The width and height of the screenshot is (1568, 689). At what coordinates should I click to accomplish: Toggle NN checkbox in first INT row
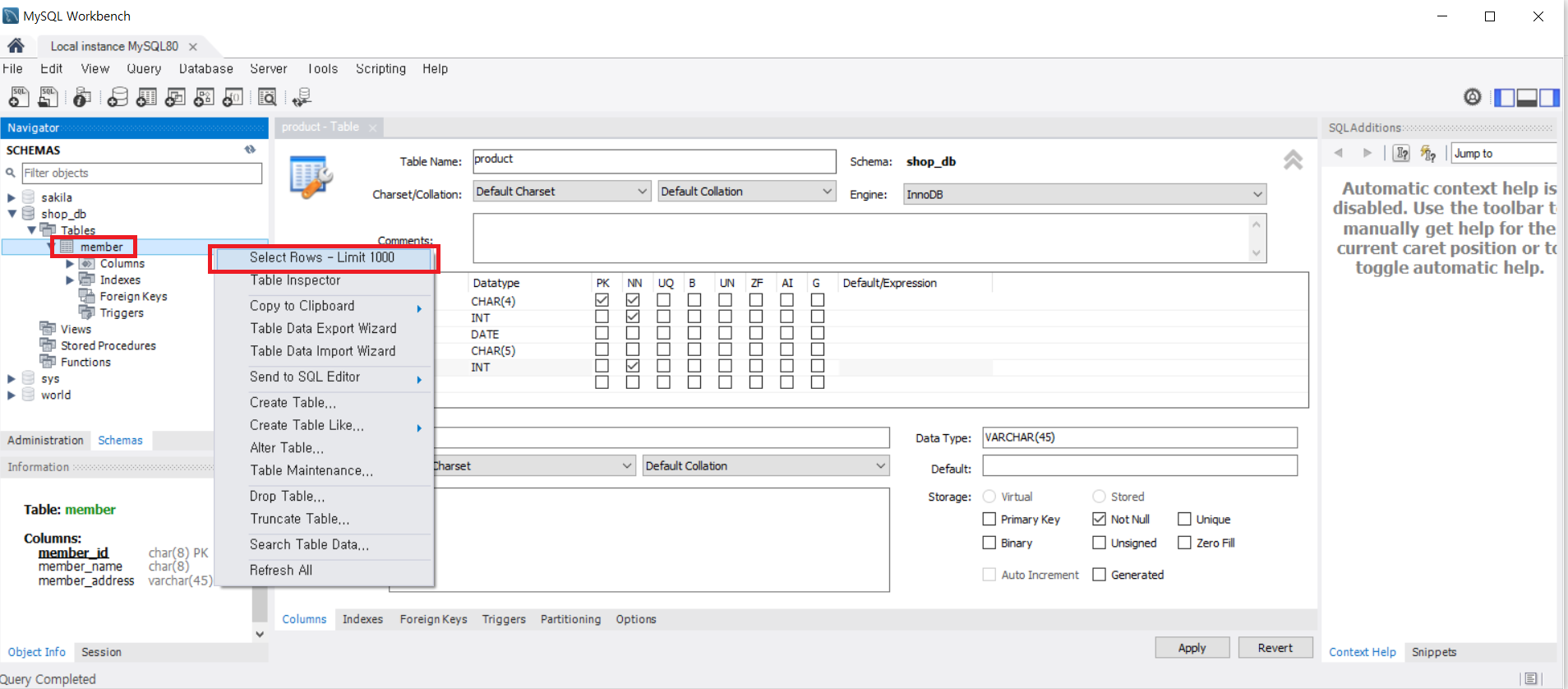pos(633,317)
